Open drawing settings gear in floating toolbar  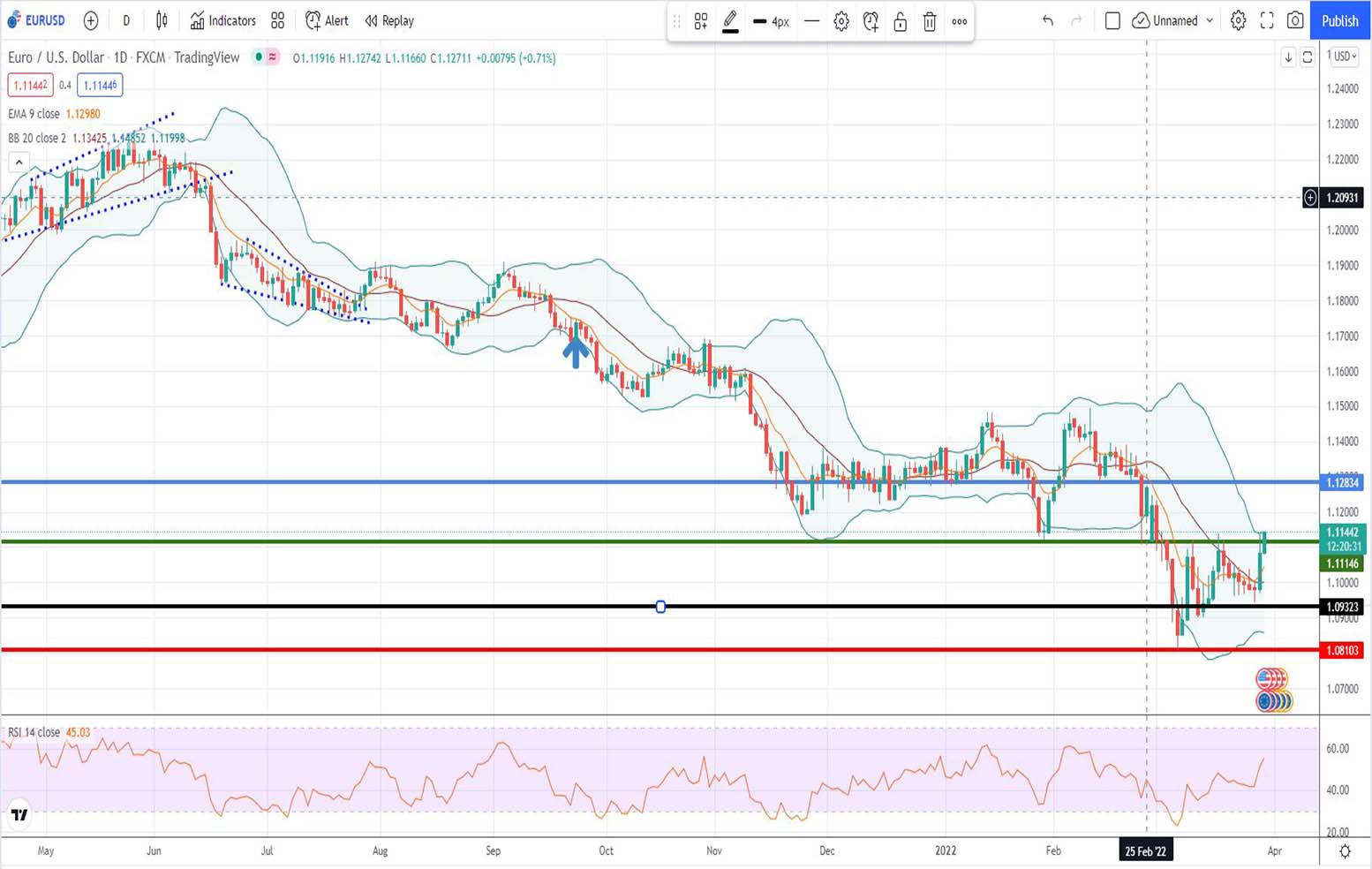click(841, 21)
